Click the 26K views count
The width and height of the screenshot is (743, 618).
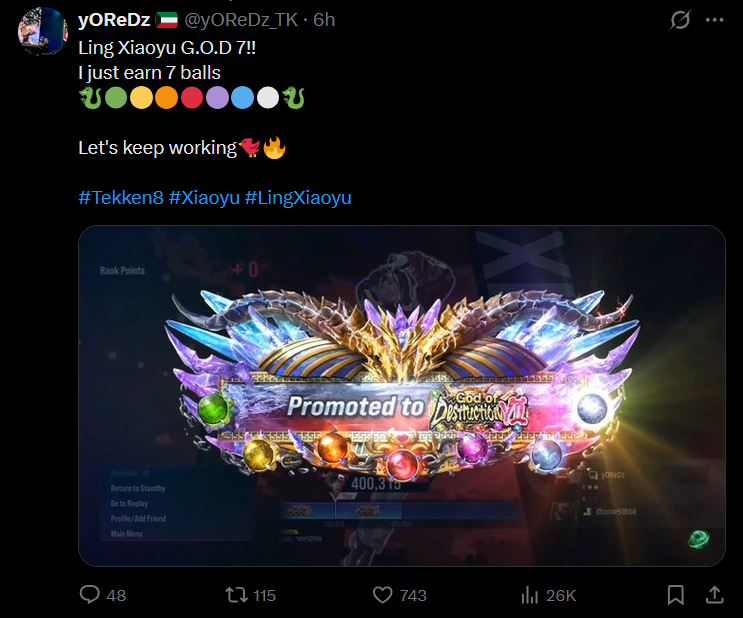[x=561, y=595]
